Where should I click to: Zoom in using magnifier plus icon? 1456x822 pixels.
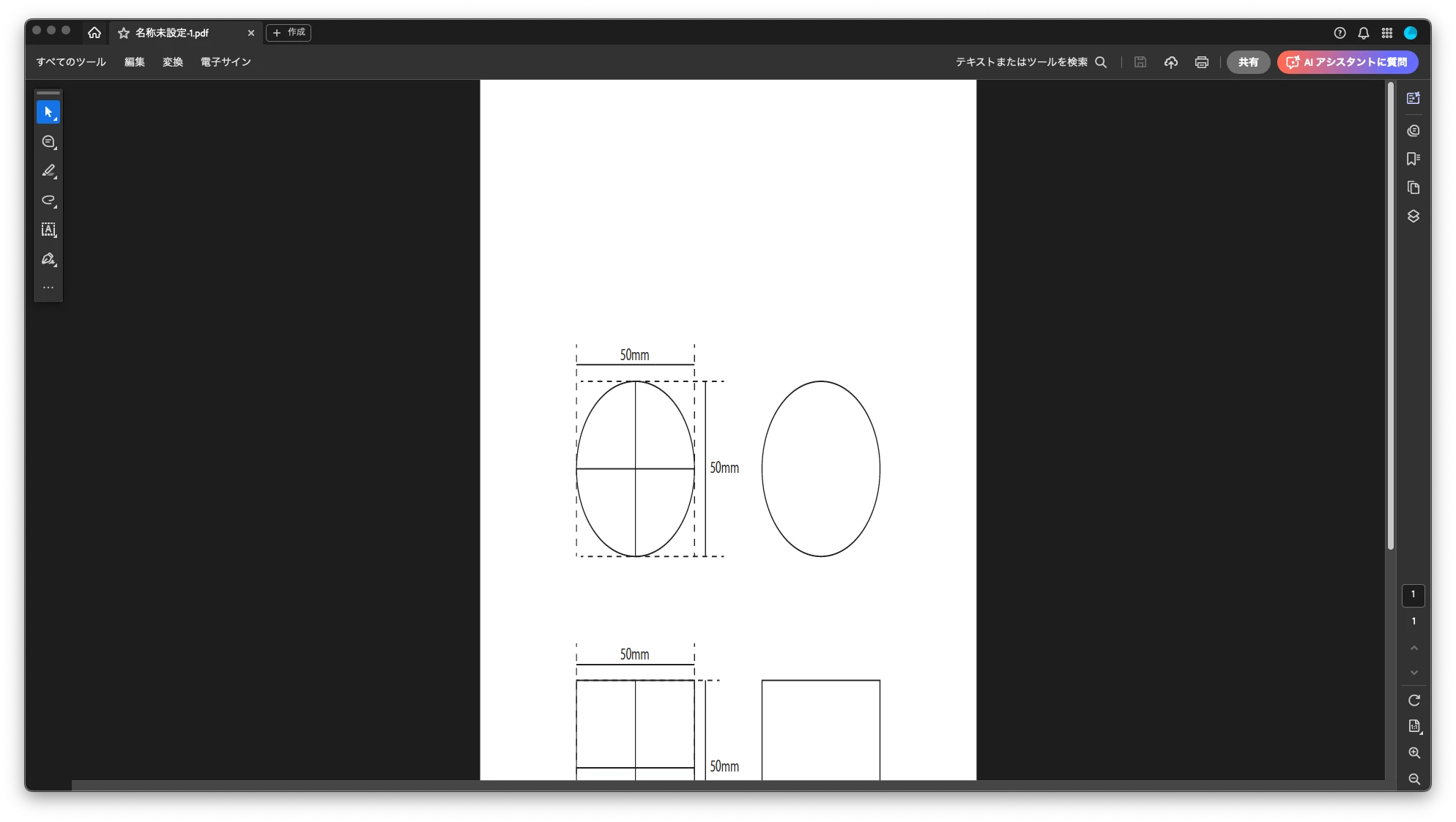pyautogui.click(x=1414, y=753)
